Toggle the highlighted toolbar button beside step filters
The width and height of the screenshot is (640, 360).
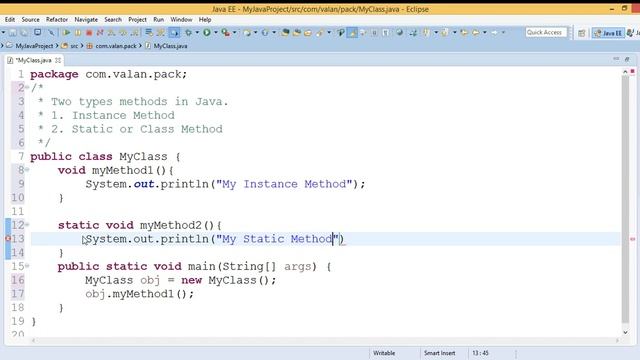point(174,32)
